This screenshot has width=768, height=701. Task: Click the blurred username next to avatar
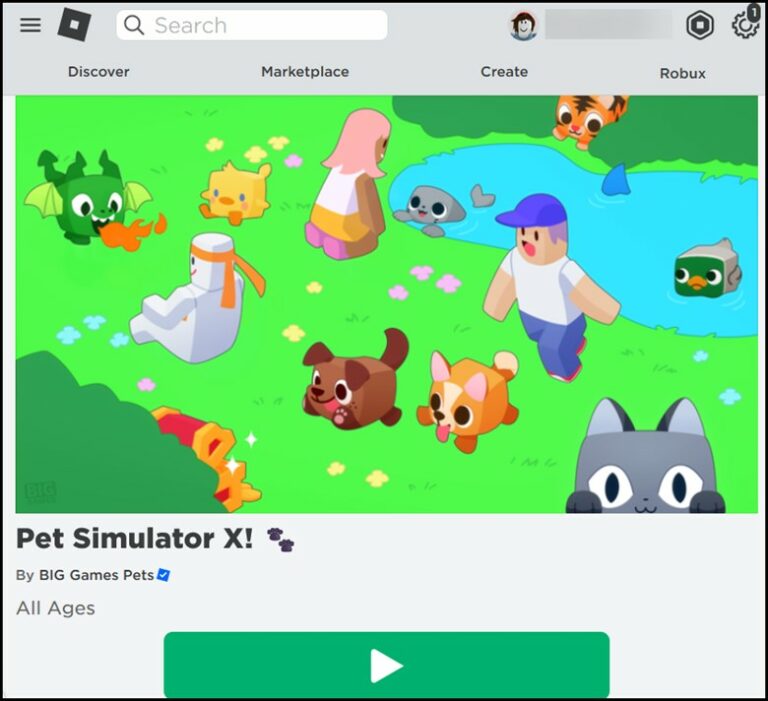(609, 24)
